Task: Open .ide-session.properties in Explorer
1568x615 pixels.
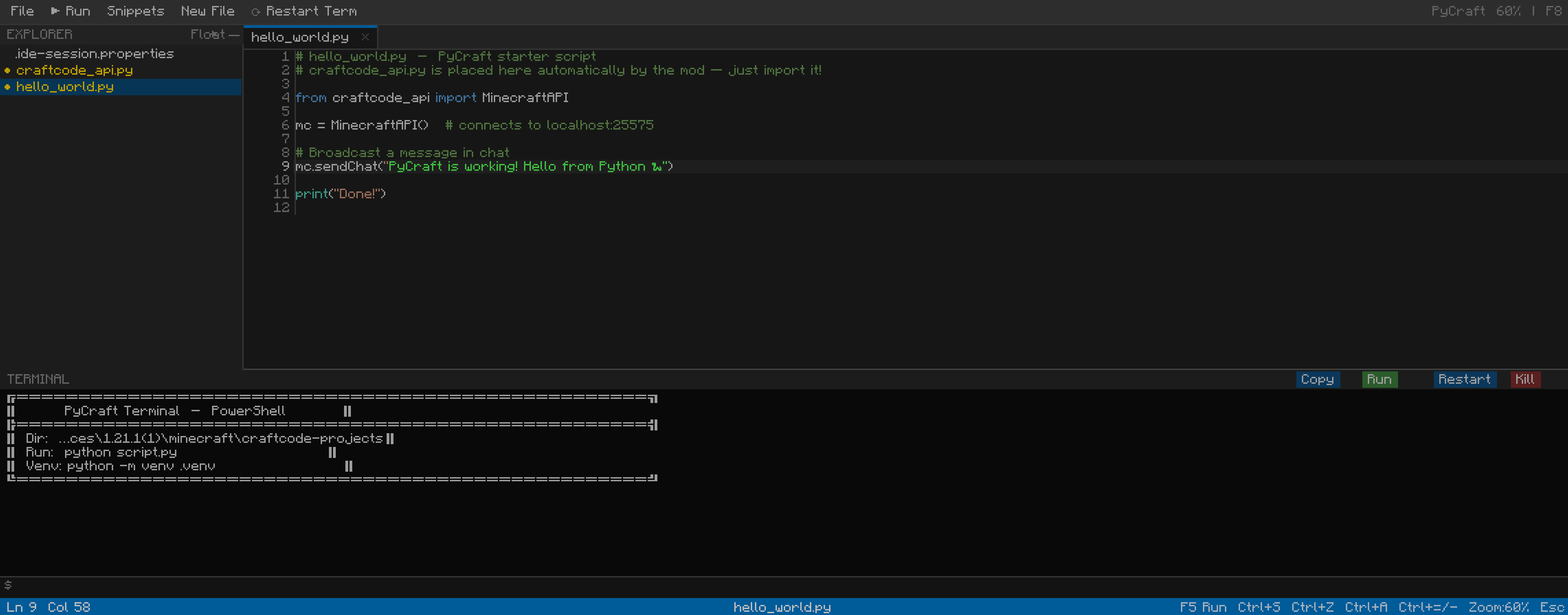Action: click(94, 54)
